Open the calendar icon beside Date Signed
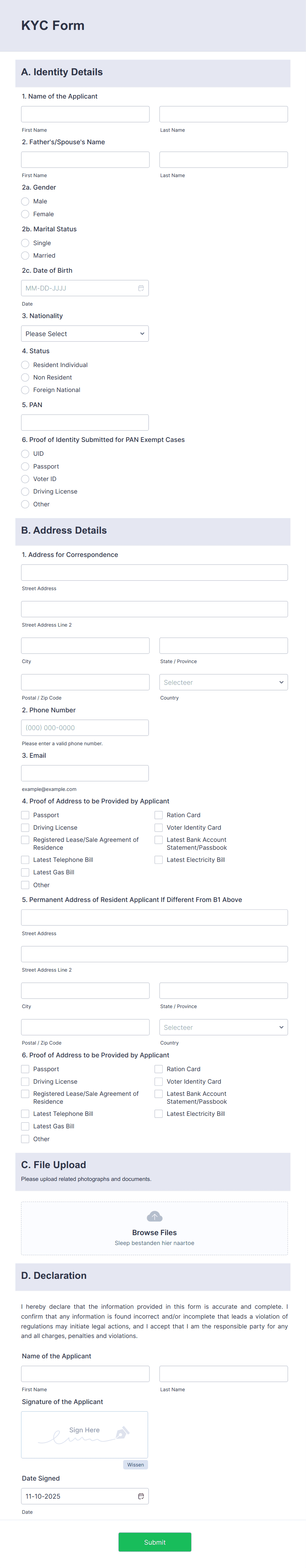This screenshot has height=1568, width=306. pyautogui.click(x=141, y=1496)
